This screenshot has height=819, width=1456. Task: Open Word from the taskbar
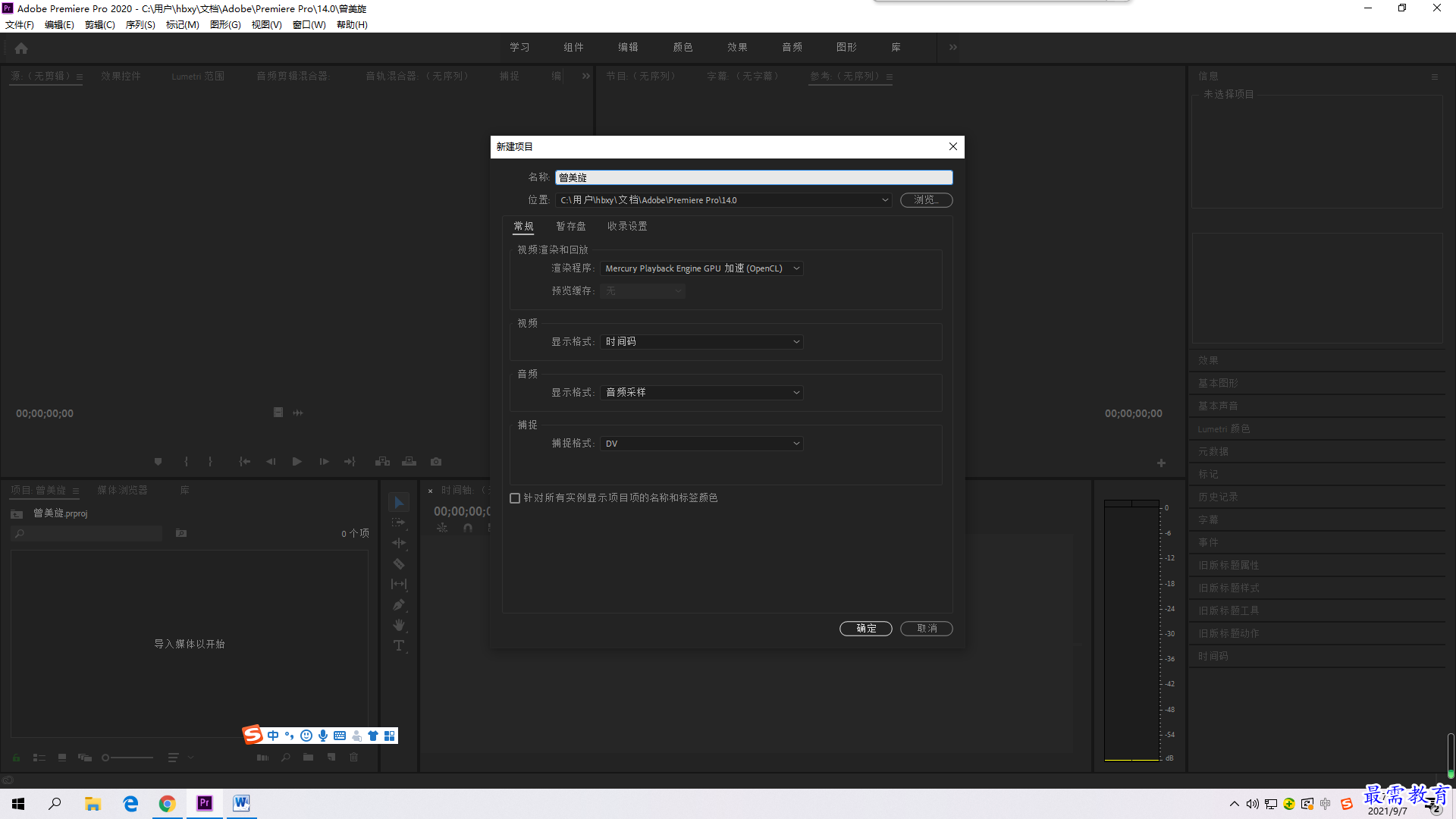(241, 803)
